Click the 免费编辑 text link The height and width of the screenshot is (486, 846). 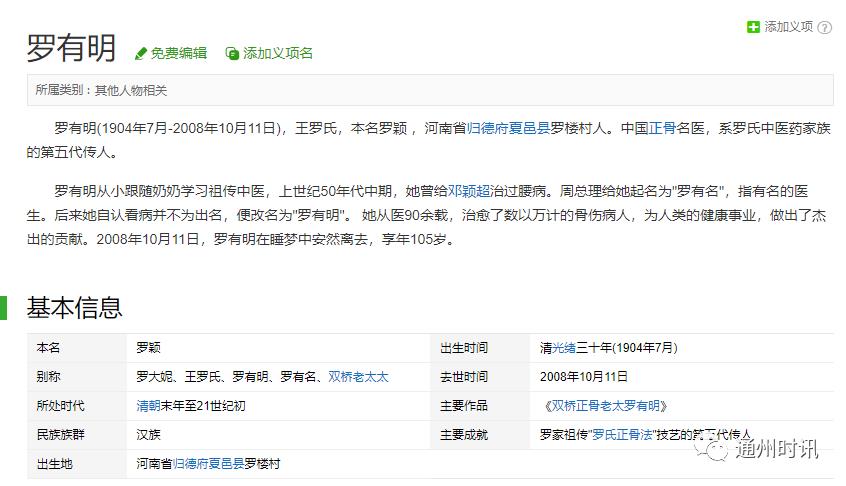click(x=179, y=53)
